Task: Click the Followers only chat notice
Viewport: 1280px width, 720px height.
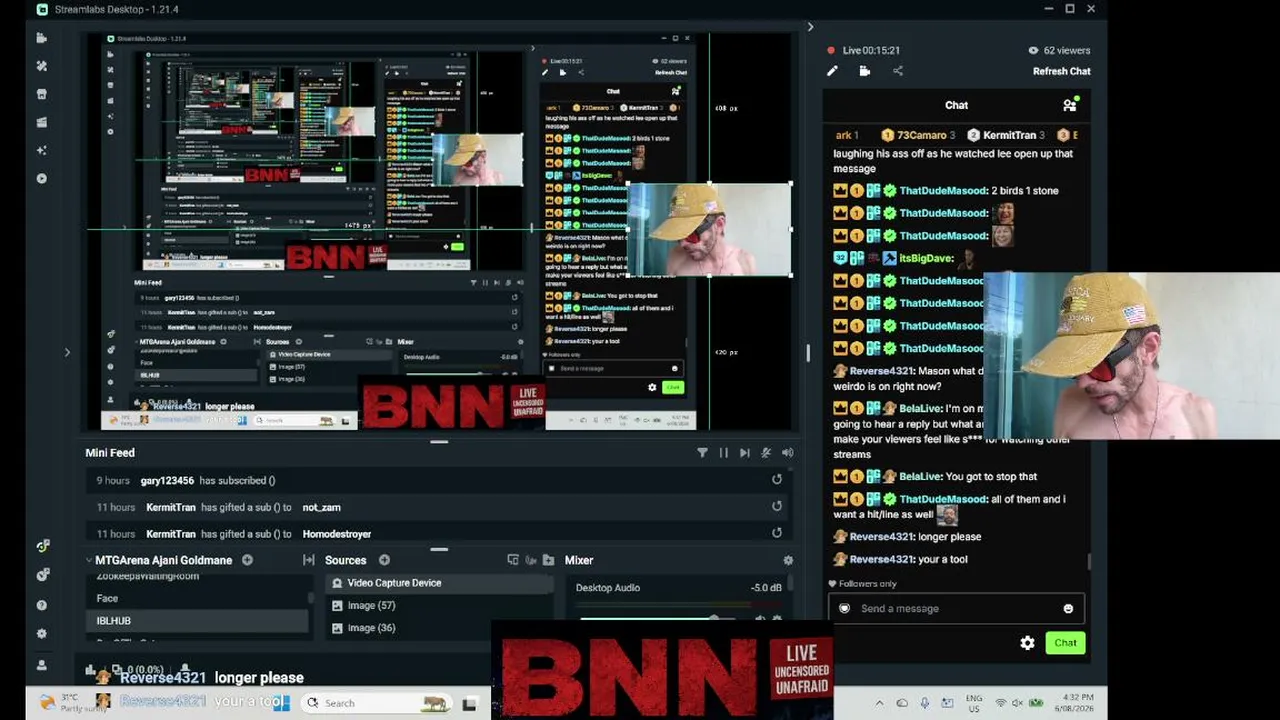Action: [x=862, y=584]
